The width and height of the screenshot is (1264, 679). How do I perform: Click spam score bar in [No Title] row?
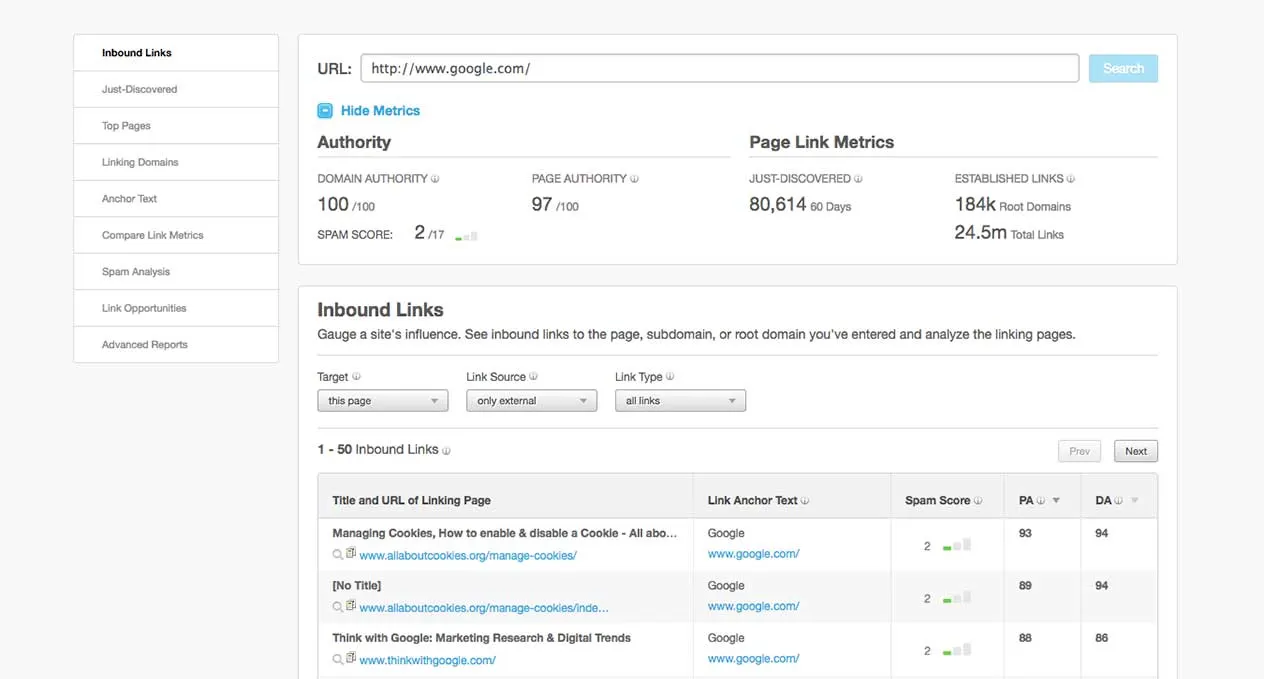957,598
